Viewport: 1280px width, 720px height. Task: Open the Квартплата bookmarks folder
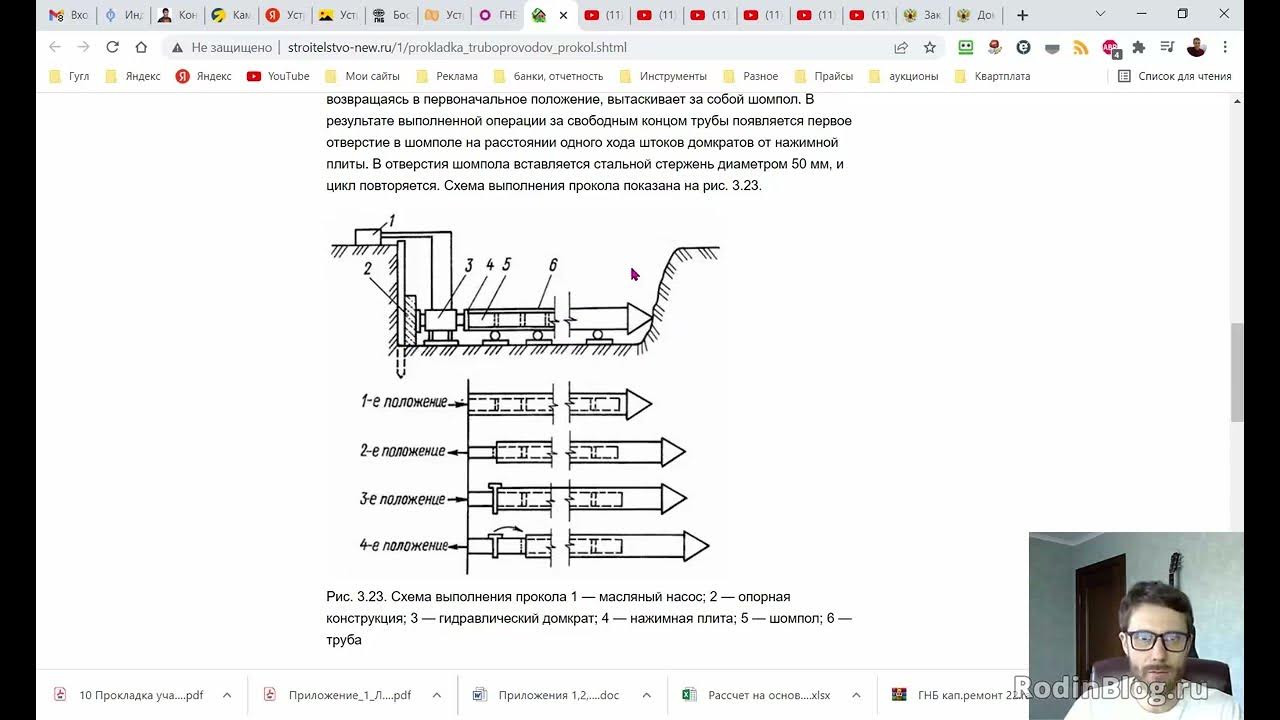[x=992, y=76]
